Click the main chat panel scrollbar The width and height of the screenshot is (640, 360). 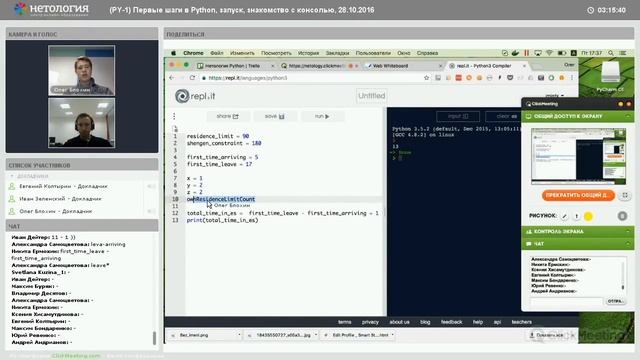(x=154, y=338)
